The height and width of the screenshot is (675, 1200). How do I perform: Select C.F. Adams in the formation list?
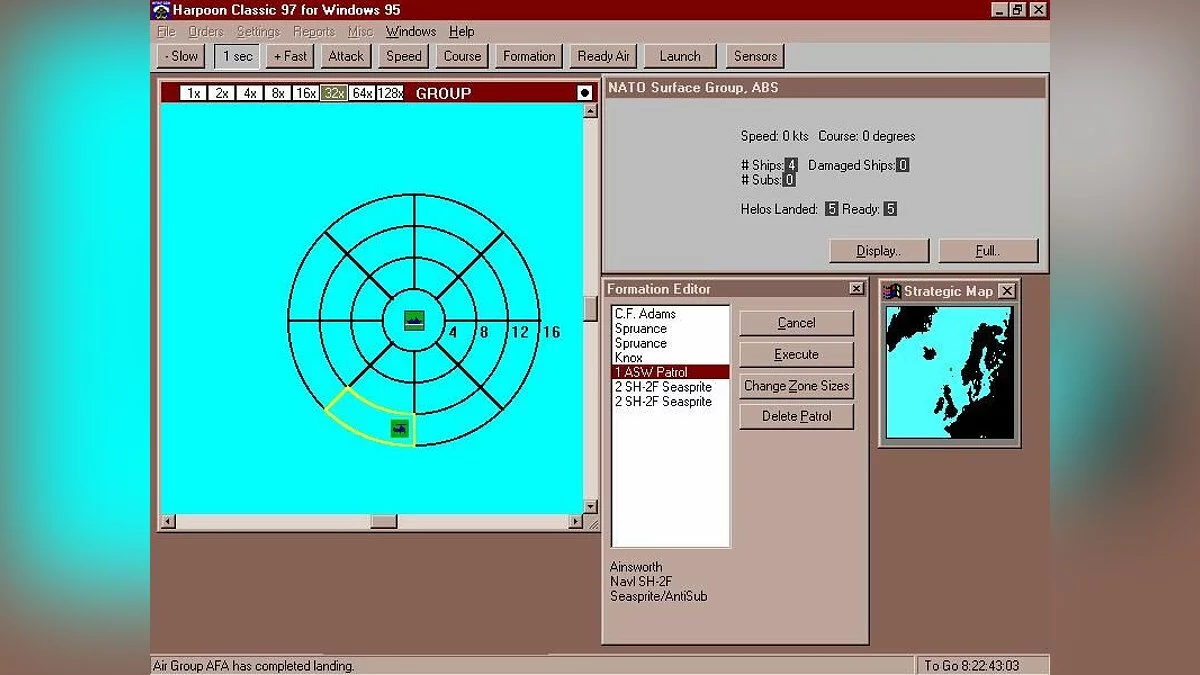point(670,314)
